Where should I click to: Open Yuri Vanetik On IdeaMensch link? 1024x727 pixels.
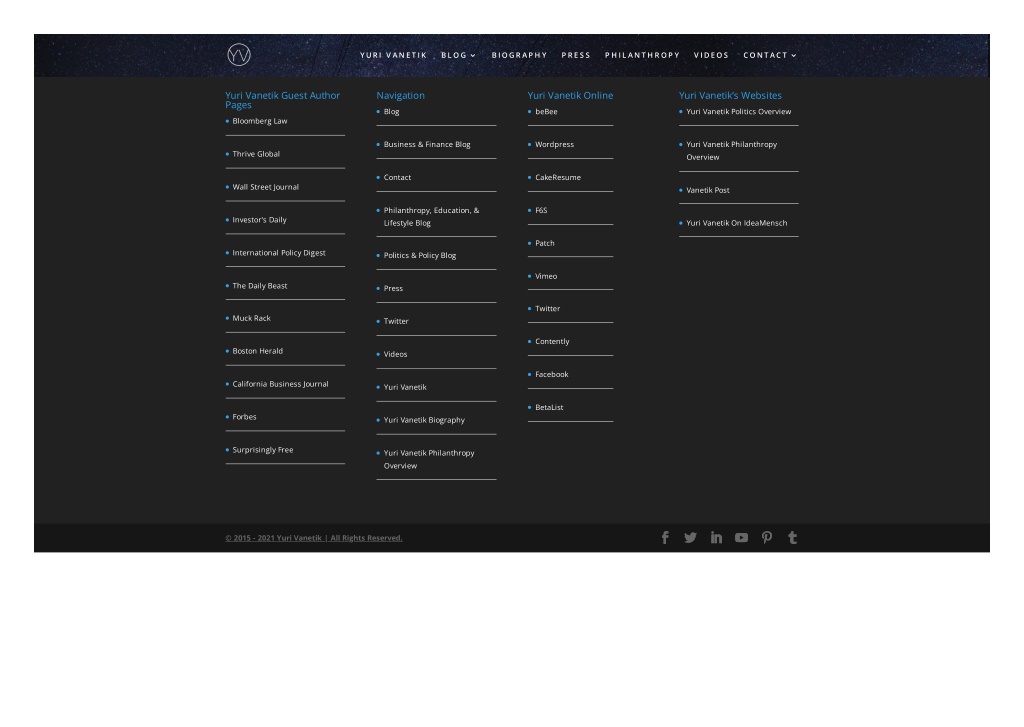pyautogui.click(x=737, y=223)
